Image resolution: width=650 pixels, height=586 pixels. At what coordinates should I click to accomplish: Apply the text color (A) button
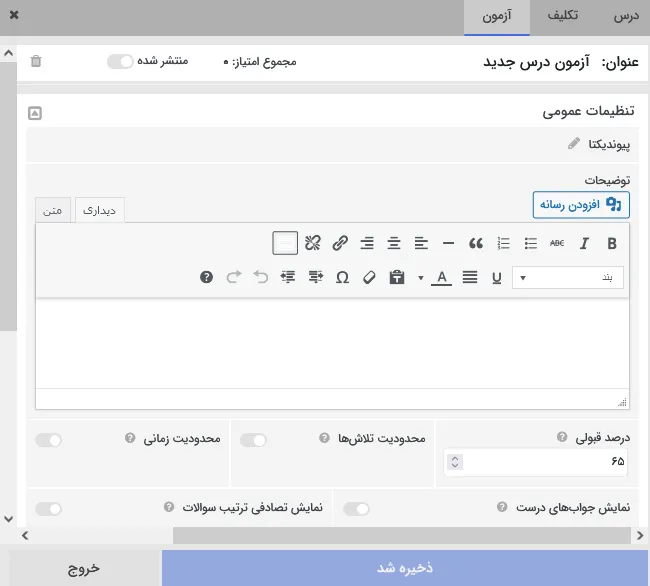(441, 277)
